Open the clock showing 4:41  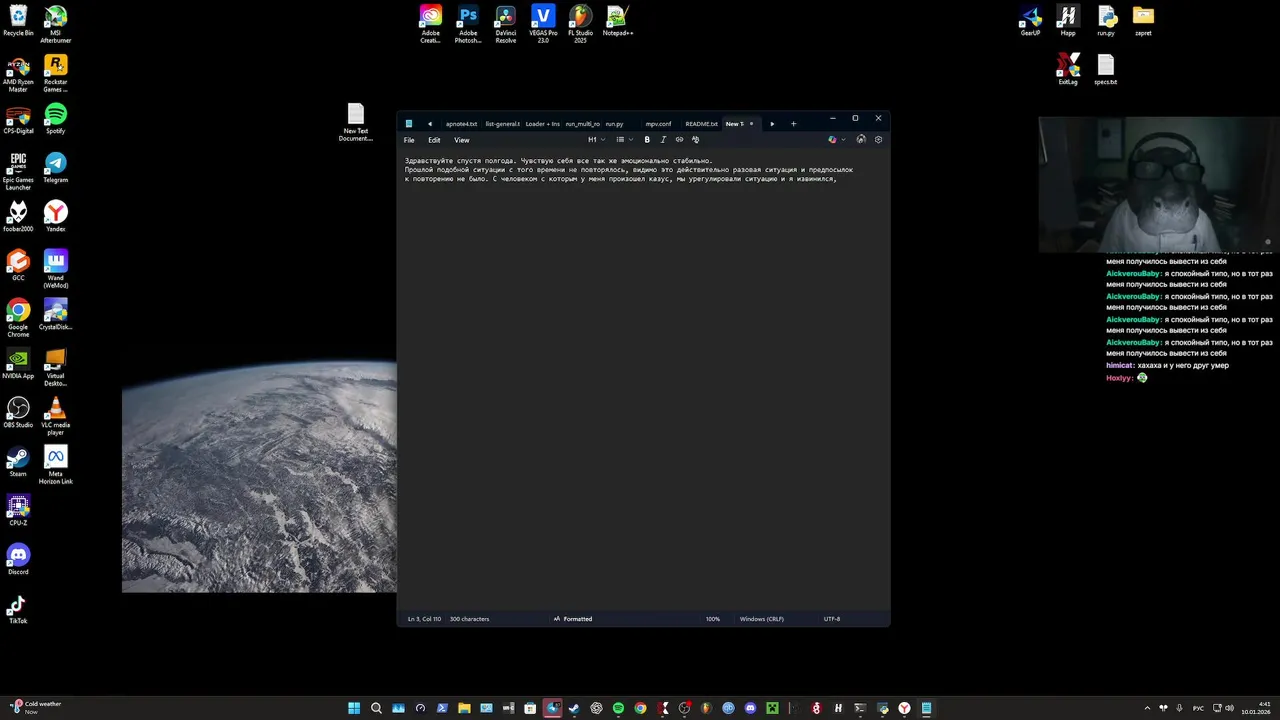pyautogui.click(x=1256, y=708)
